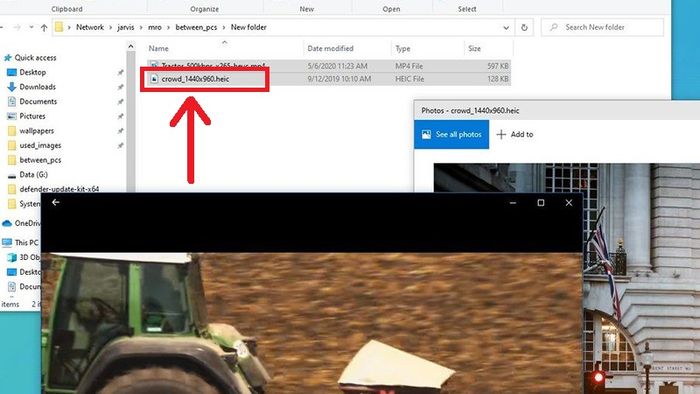Refresh the New folder view
700x394 pixels.
524,28
